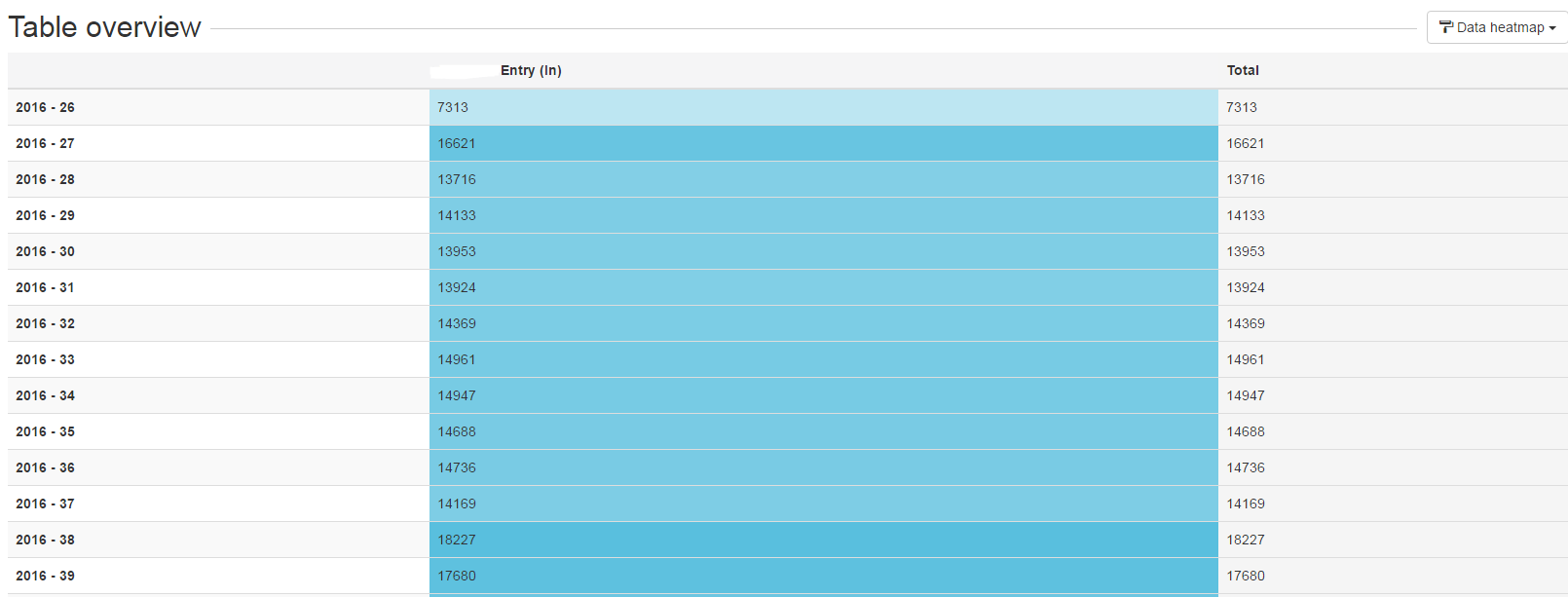The height and width of the screenshot is (597, 1568).
Task: Select row label 2016 - 31
Action: [x=45, y=287]
